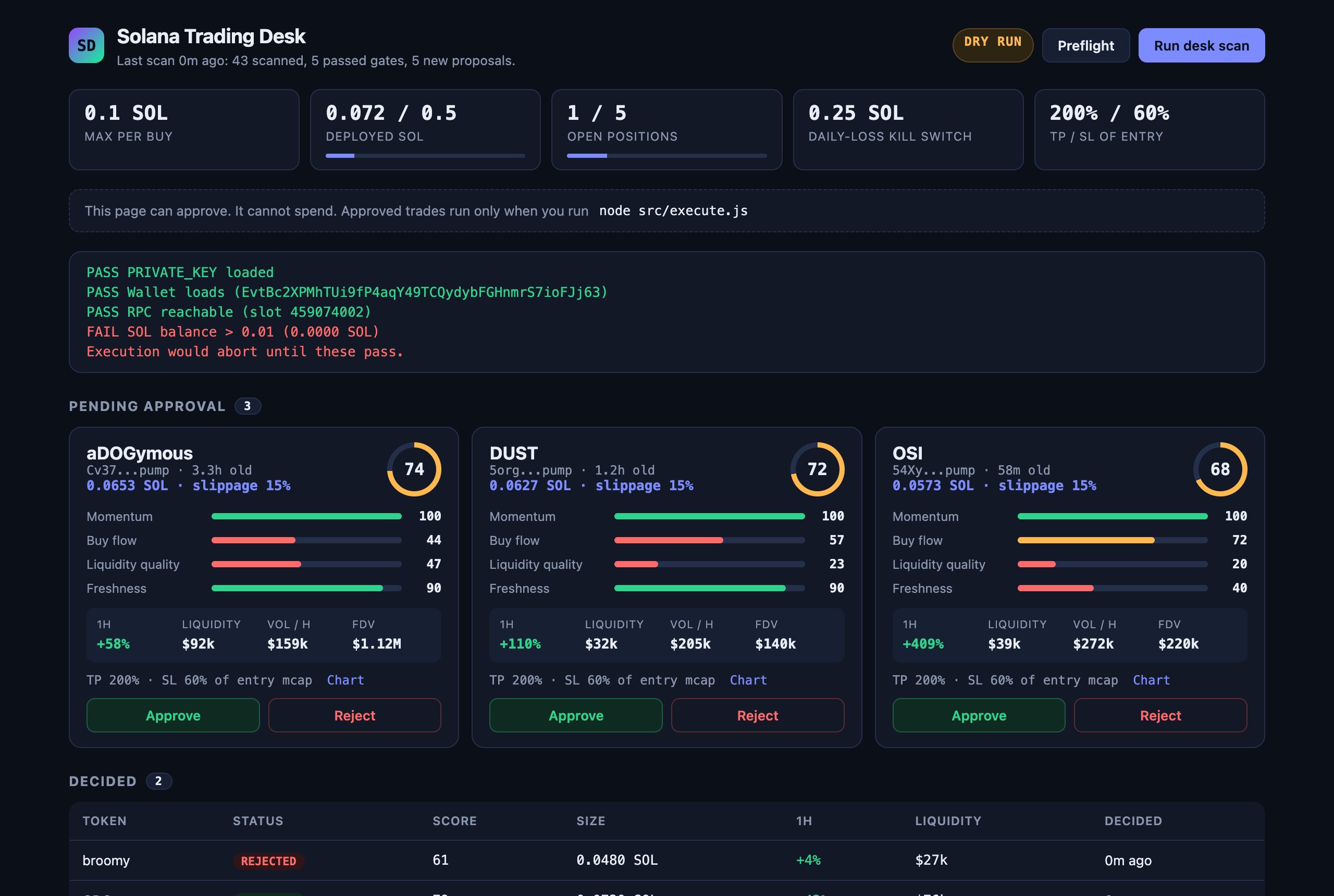Click the LIQUIDITY column header in Decided table

click(x=948, y=821)
